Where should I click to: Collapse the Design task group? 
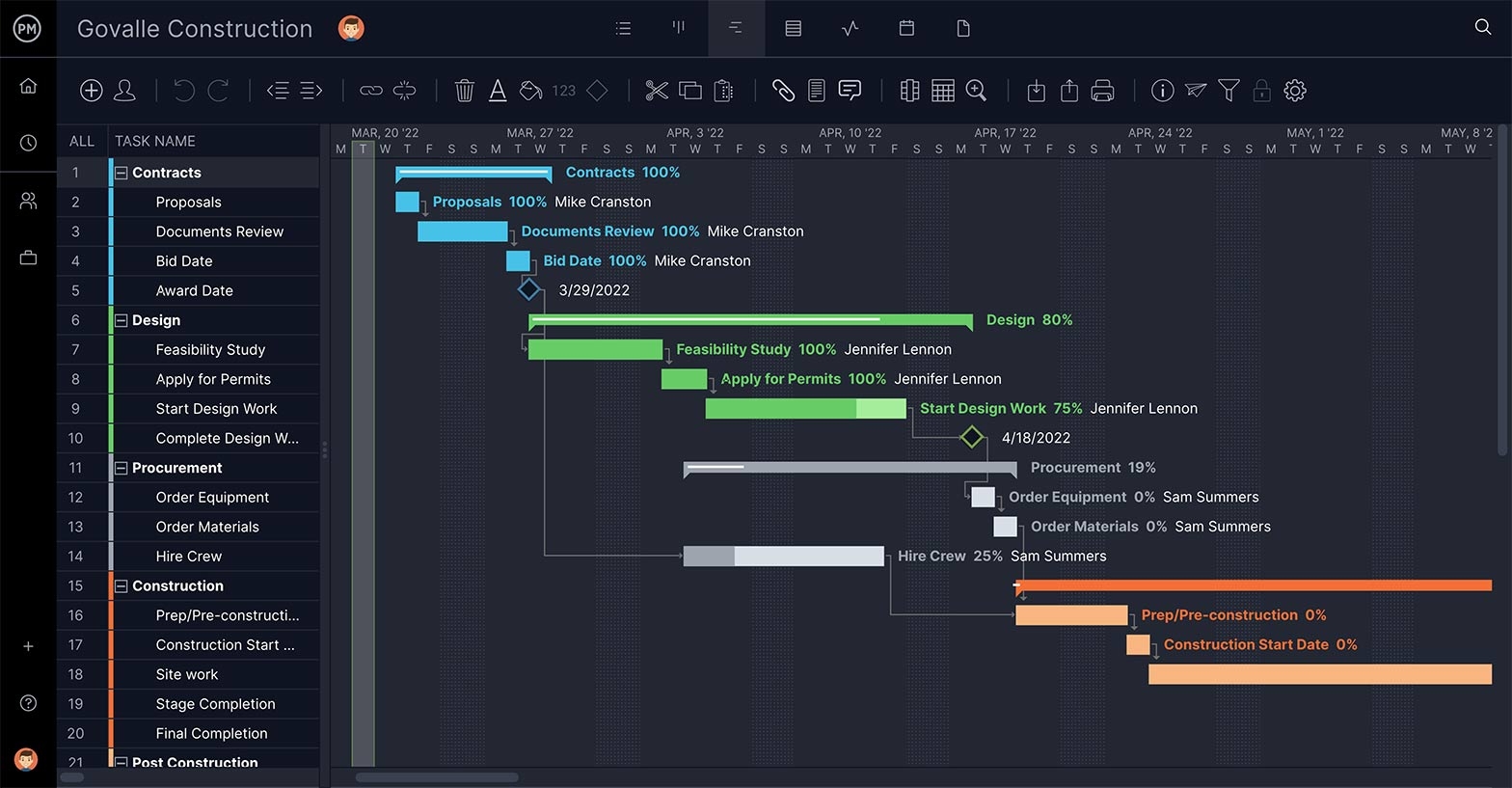tap(121, 321)
